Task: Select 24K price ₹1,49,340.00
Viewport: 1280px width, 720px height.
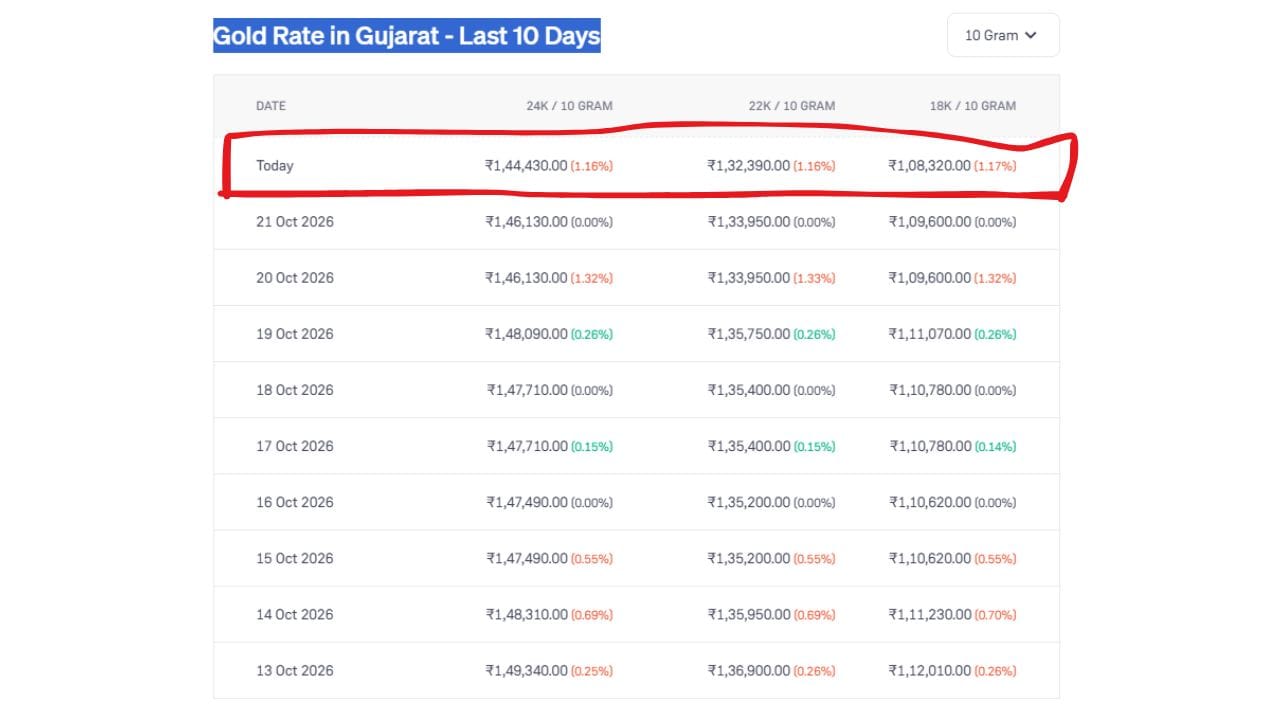Action: point(526,670)
